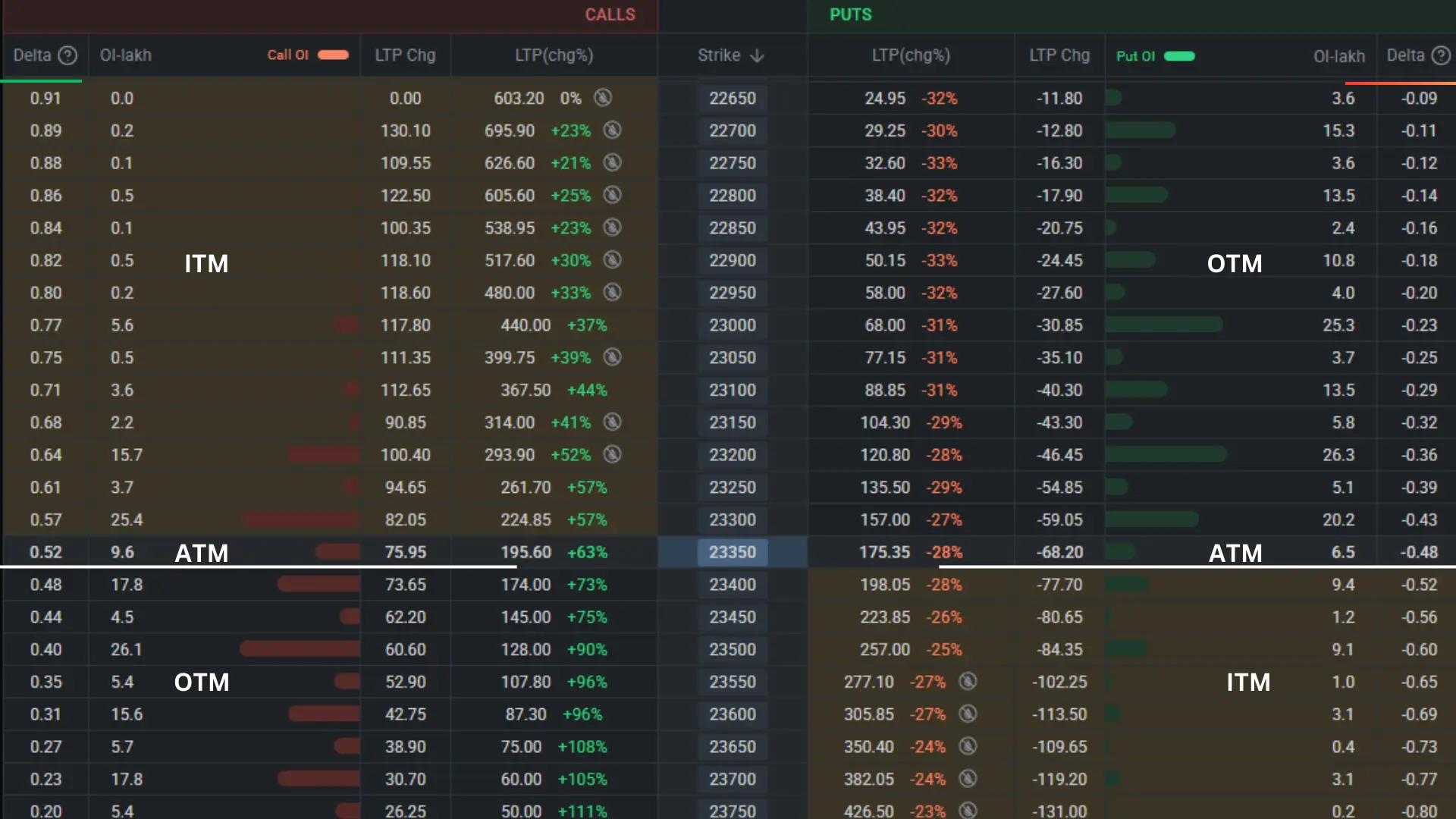Click the calls OI-lakh column header

point(126,55)
